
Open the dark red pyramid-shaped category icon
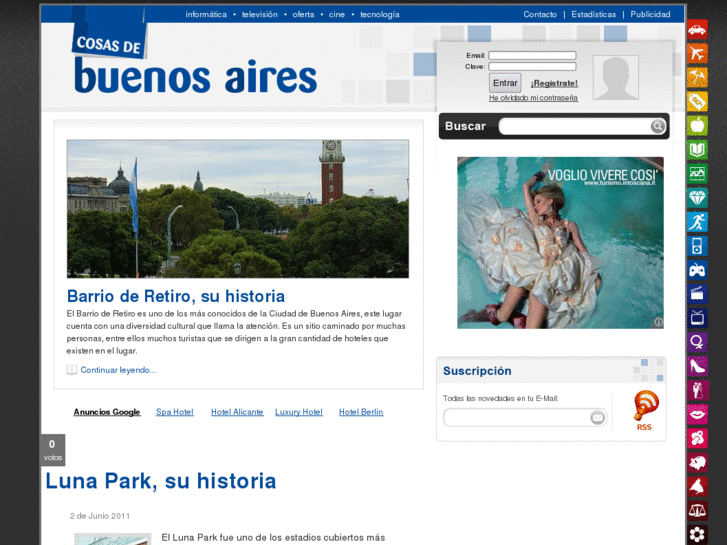pos(697,487)
